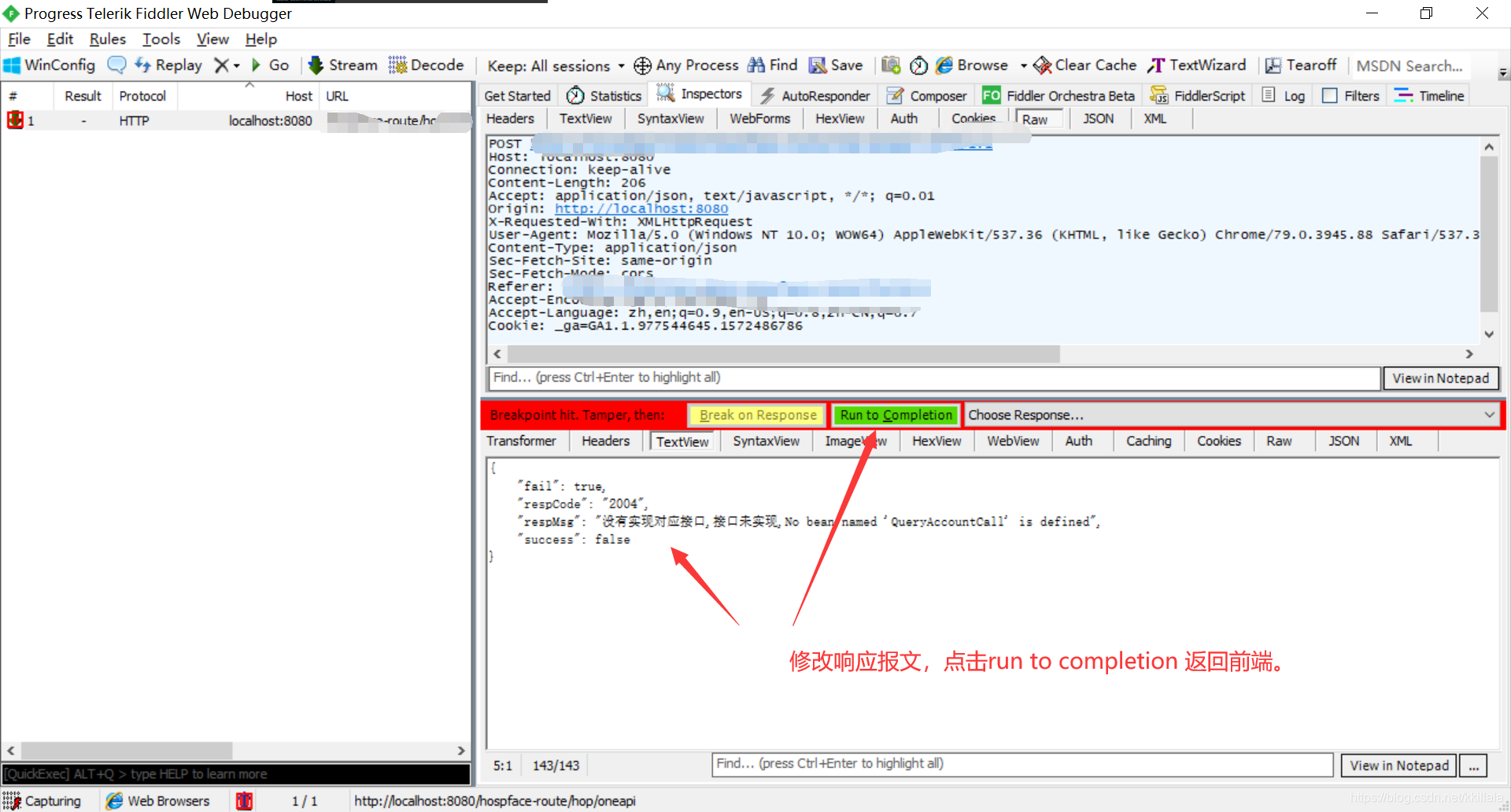Switch to the AutoResponder tab

815,95
